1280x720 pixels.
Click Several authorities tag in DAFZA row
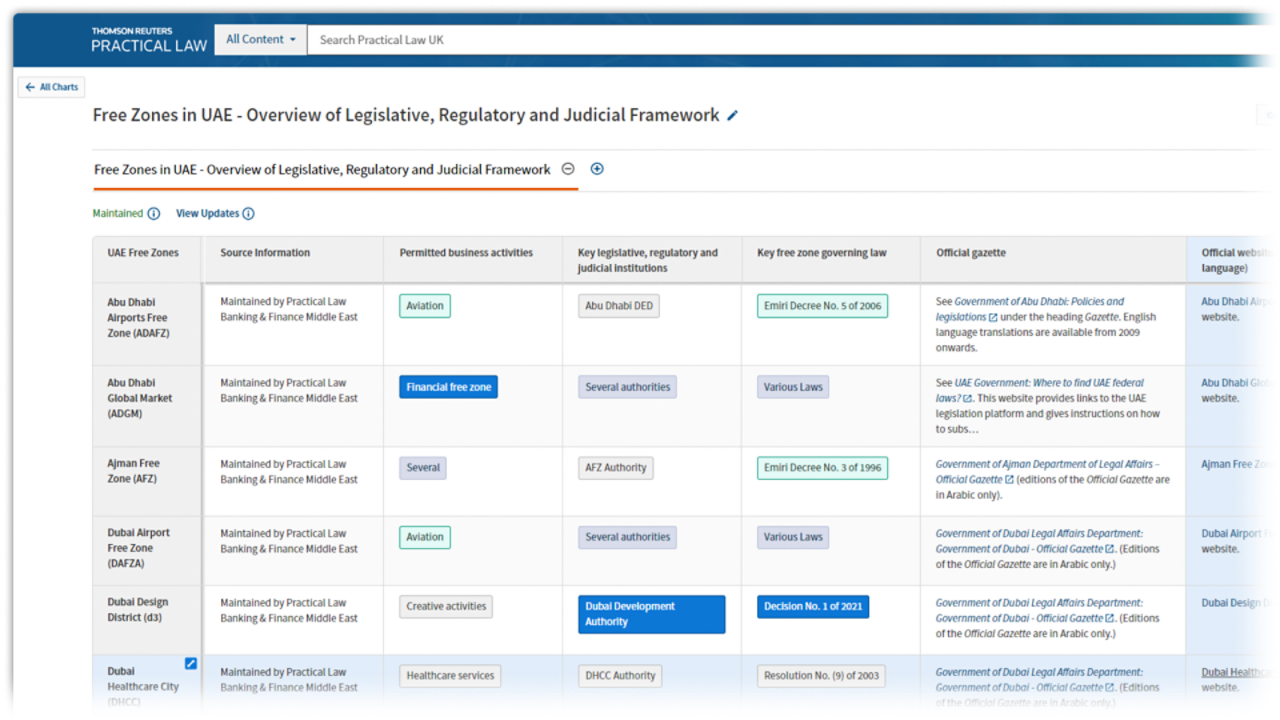628,537
